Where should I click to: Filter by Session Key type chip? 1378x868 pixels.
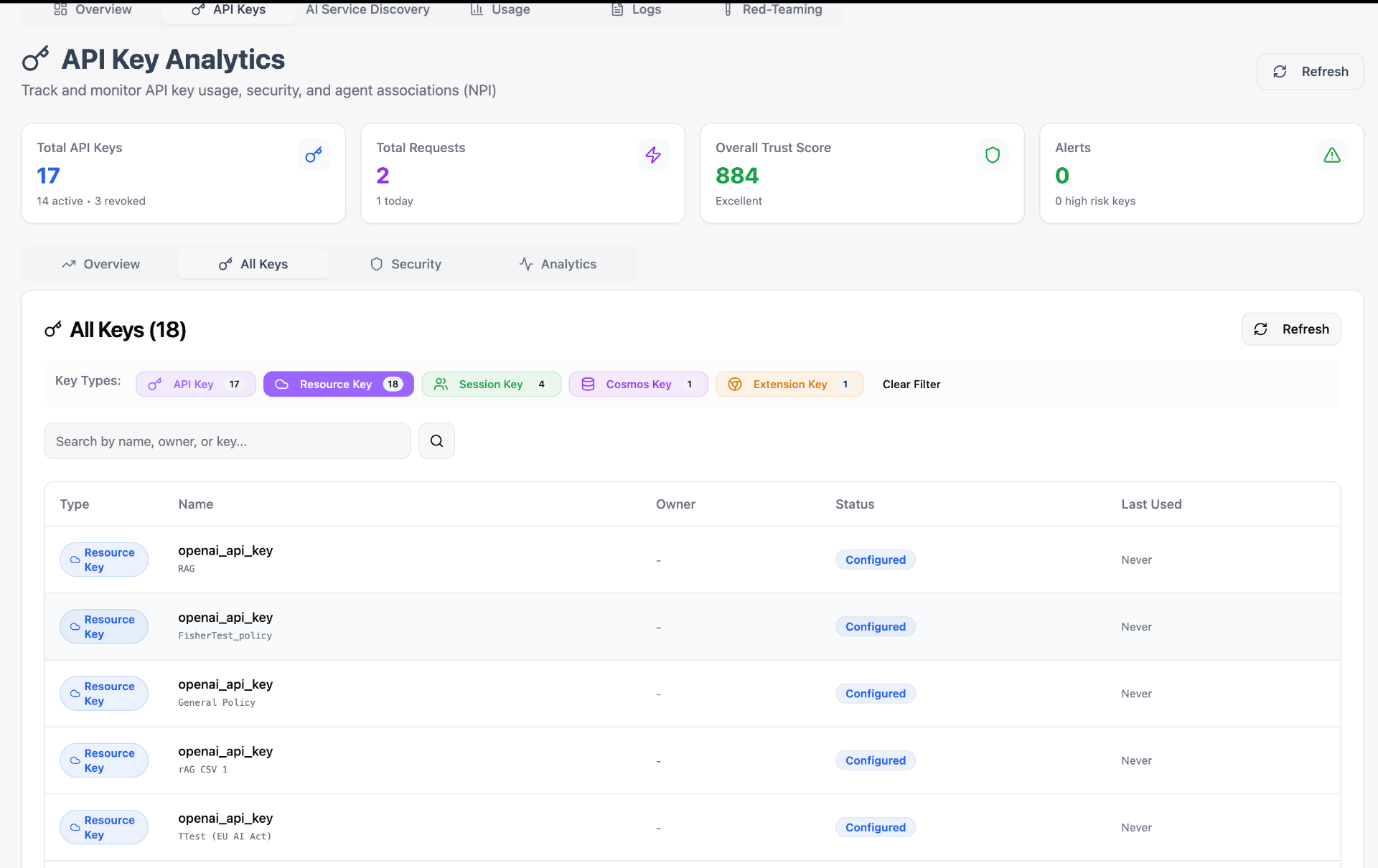pyautogui.click(x=491, y=385)
